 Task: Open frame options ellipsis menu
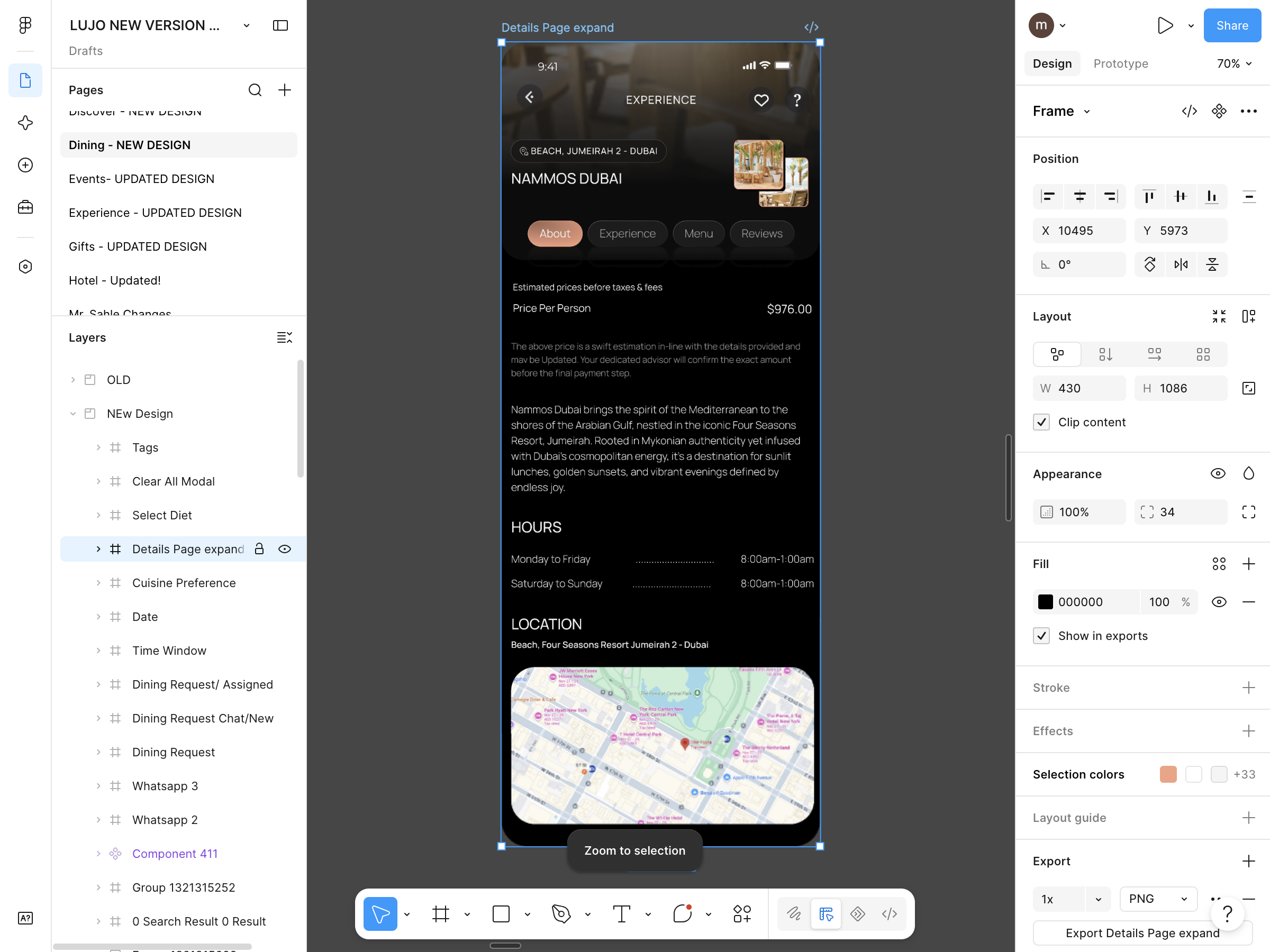1249,111
